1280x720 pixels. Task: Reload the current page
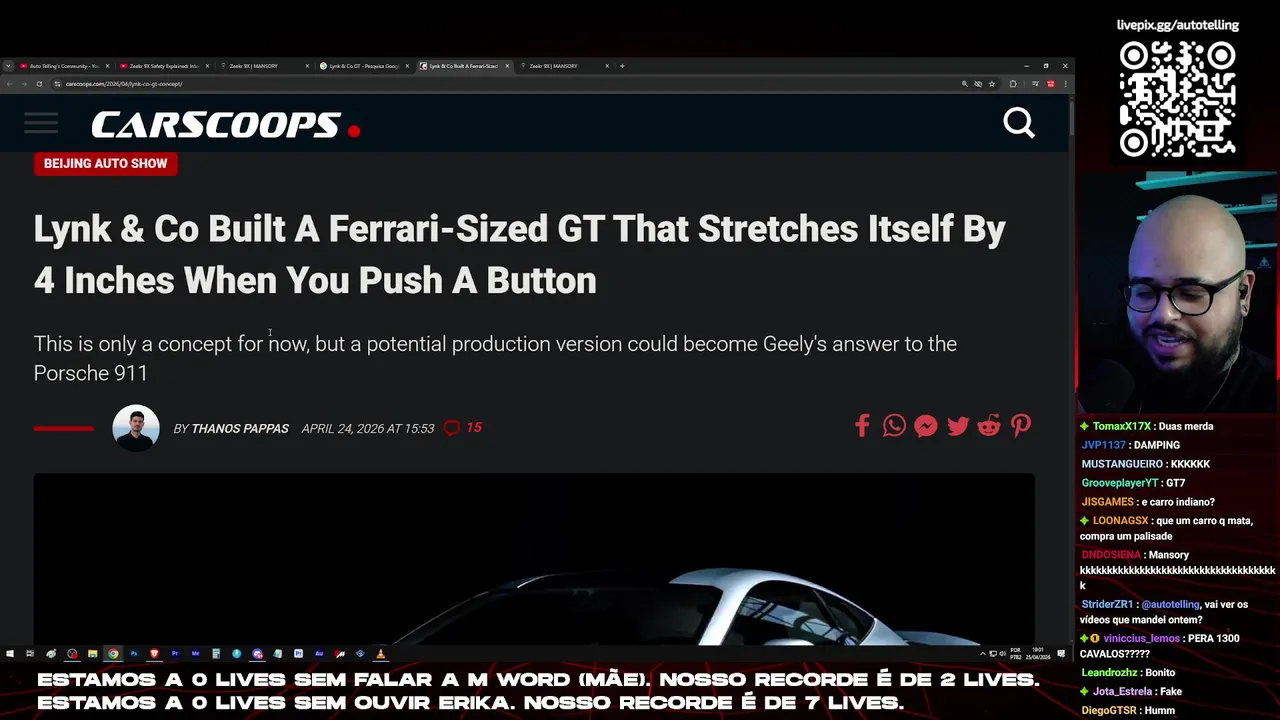(x=39, y=84)
